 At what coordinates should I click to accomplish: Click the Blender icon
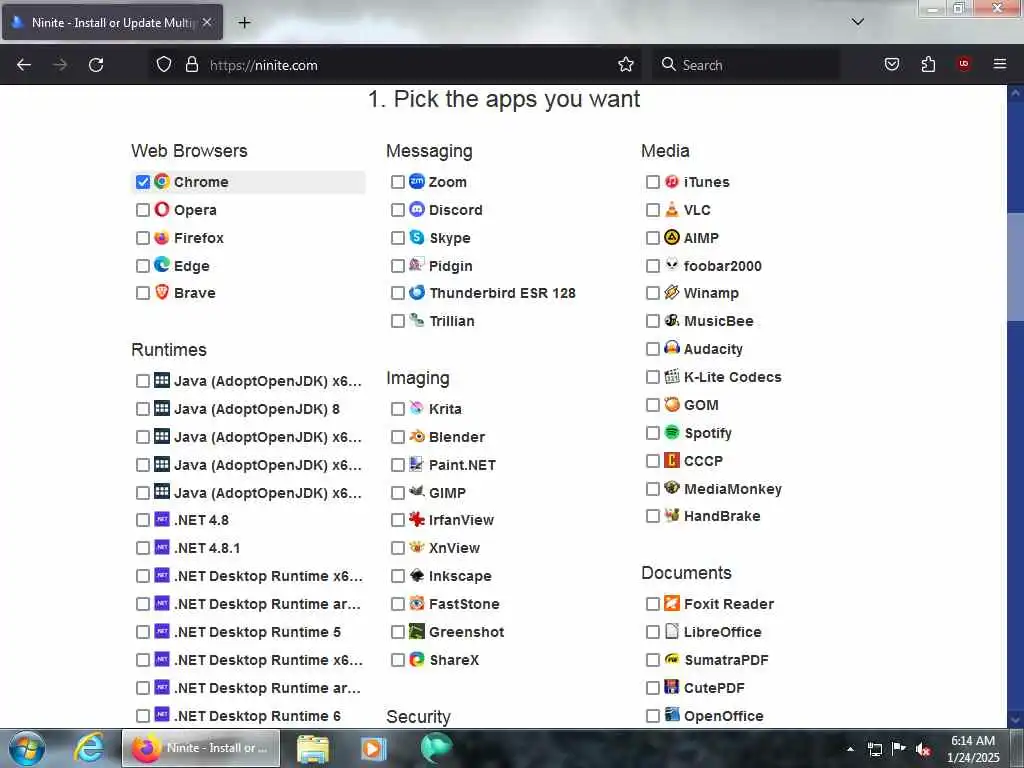pyautogui.click(x=417, y=436)
